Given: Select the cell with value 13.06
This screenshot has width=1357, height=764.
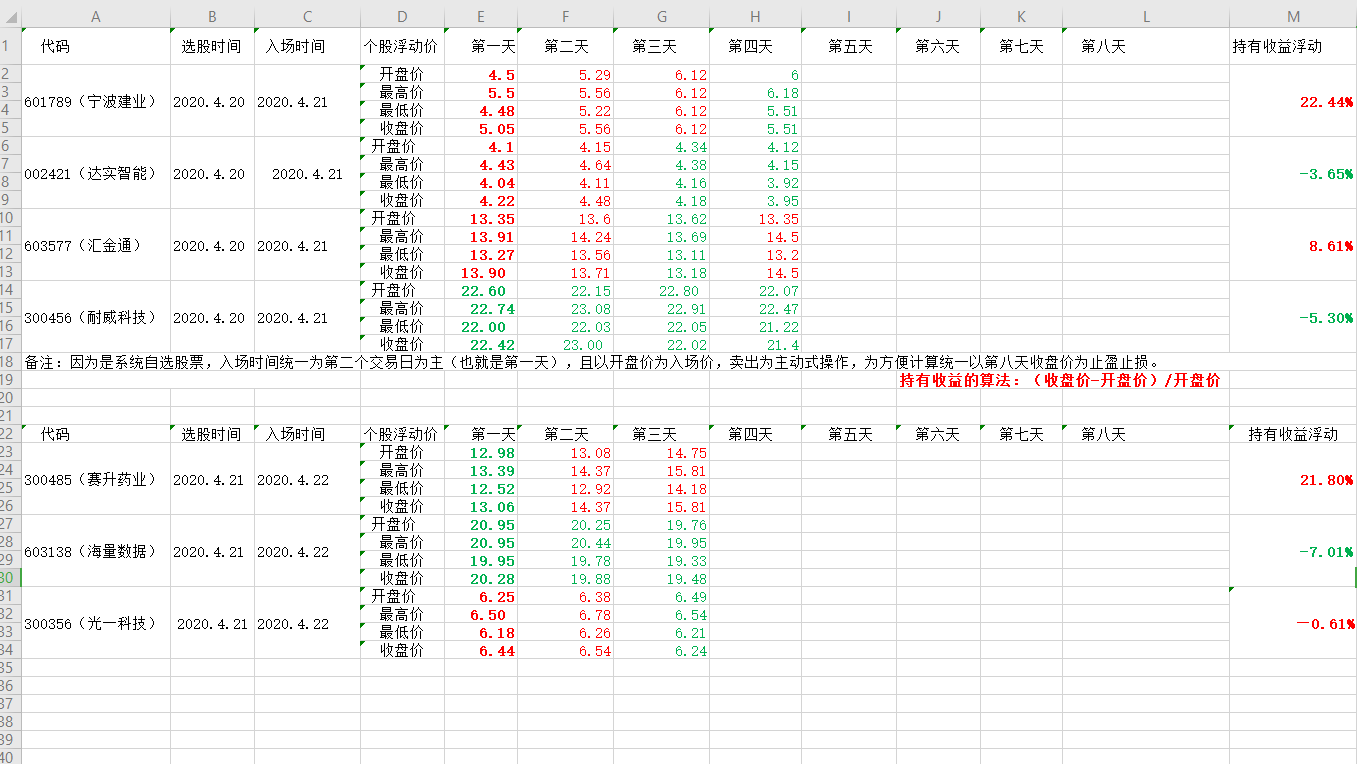Looking at the screenshot, I should coord(481,507).
